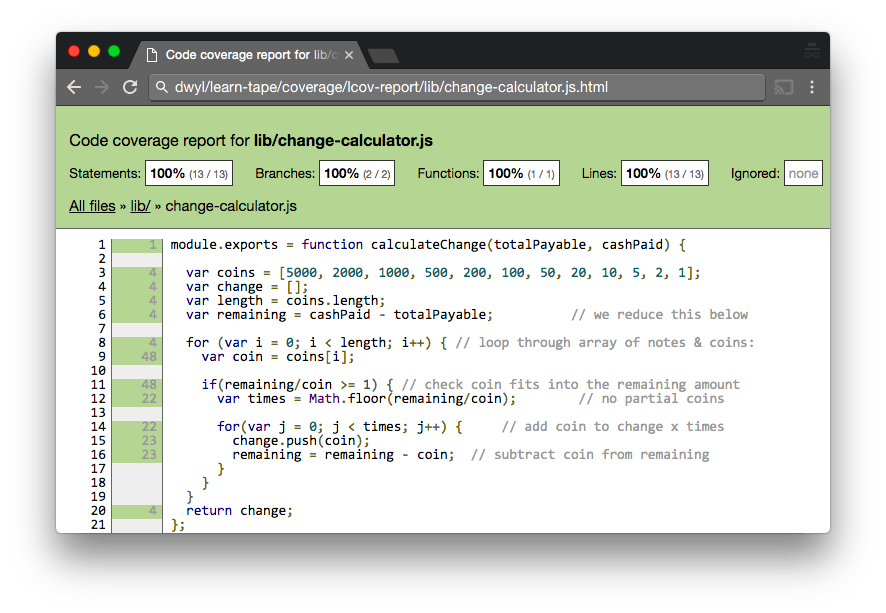Click the Functions 100% (1 / 1) box
Image resolution: width=886 pixels, height=613 pixels.
[521, 173]
